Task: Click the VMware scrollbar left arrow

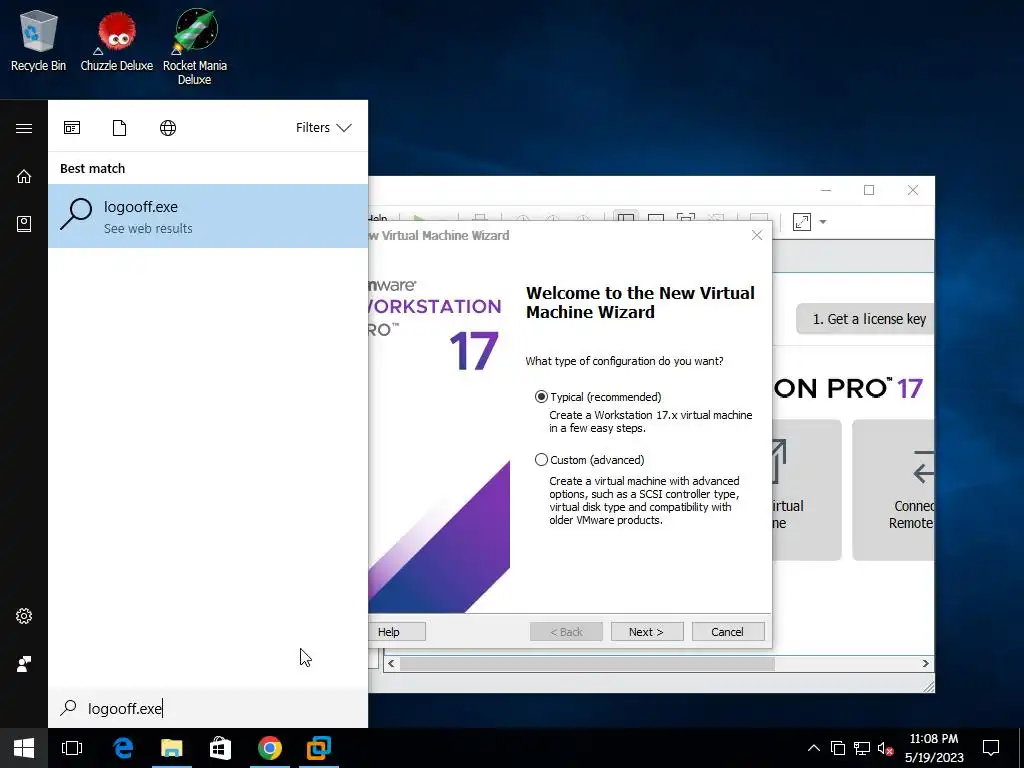Action: (391, 664)
